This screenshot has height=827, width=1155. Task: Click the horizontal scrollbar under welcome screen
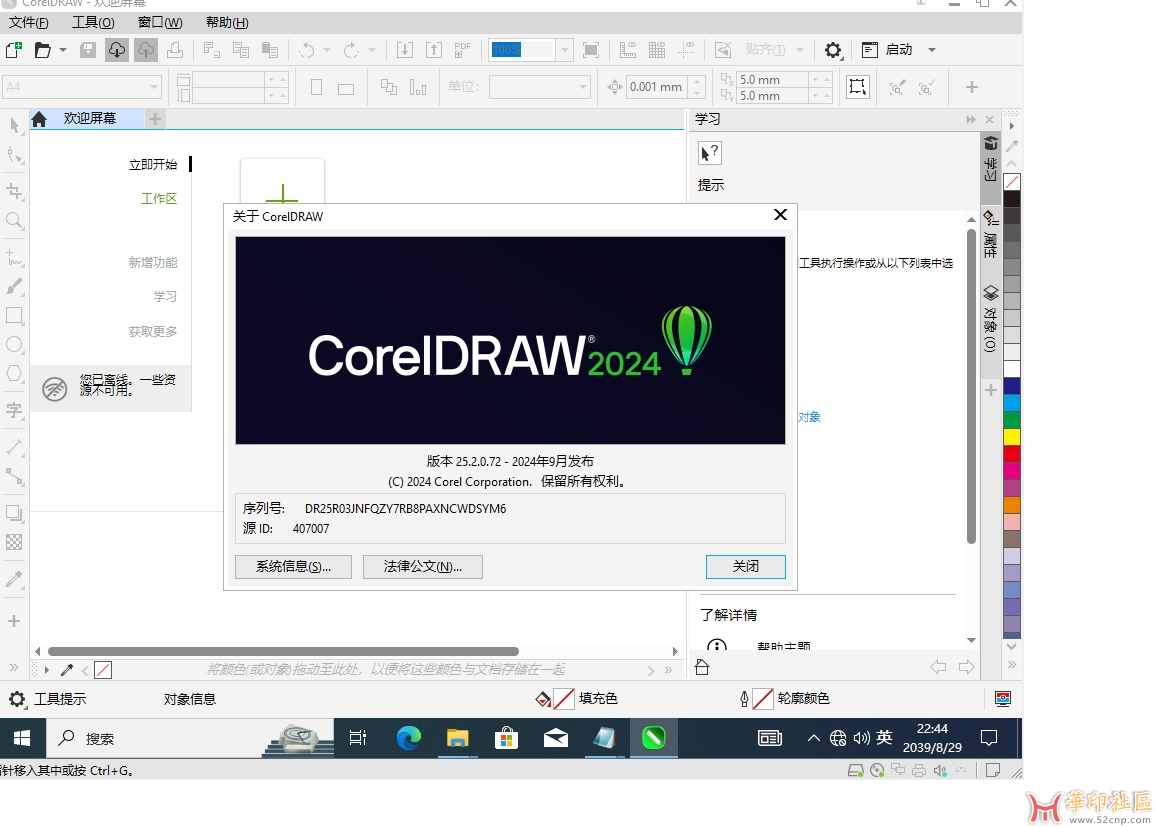pyautogui.click(x=283, y=651)
